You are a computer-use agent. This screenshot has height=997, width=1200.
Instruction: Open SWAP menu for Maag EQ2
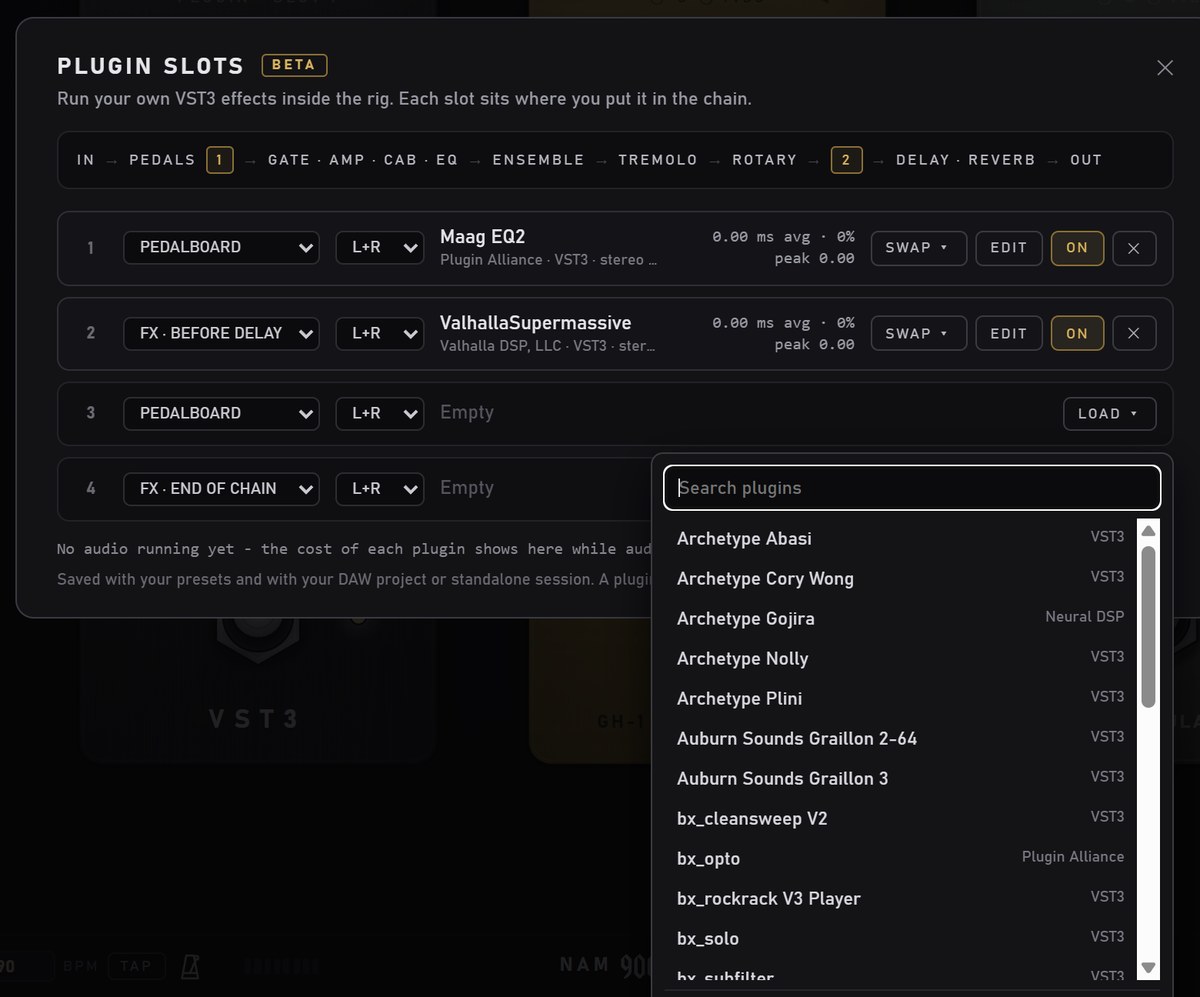pos(919,248)
